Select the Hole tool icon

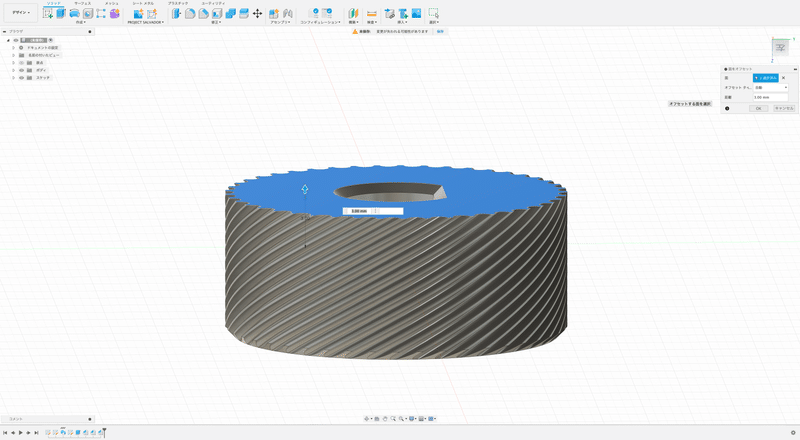(x=88, y=14)
